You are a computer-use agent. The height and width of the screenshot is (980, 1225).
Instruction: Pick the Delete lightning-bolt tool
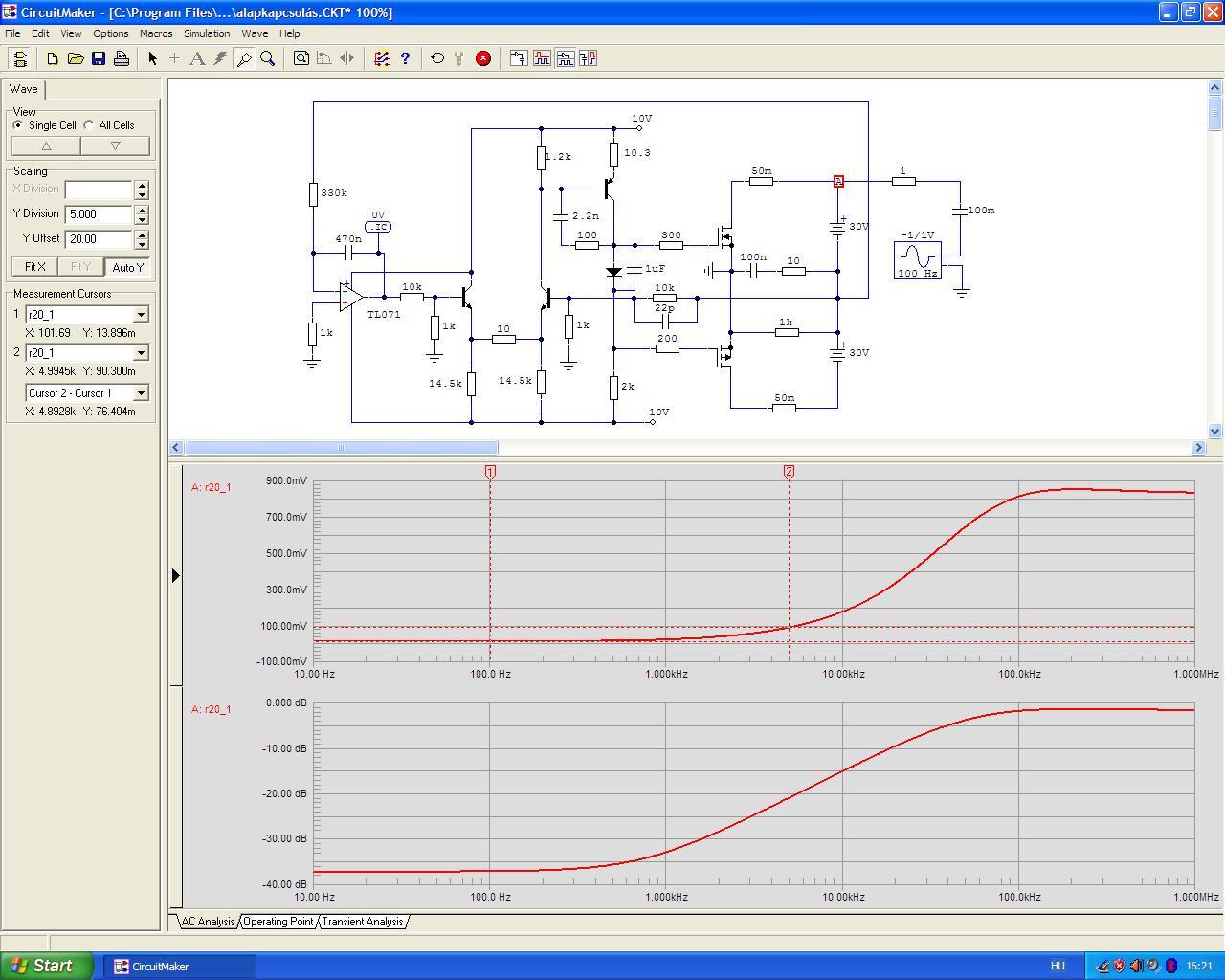[x=220, y=58]
